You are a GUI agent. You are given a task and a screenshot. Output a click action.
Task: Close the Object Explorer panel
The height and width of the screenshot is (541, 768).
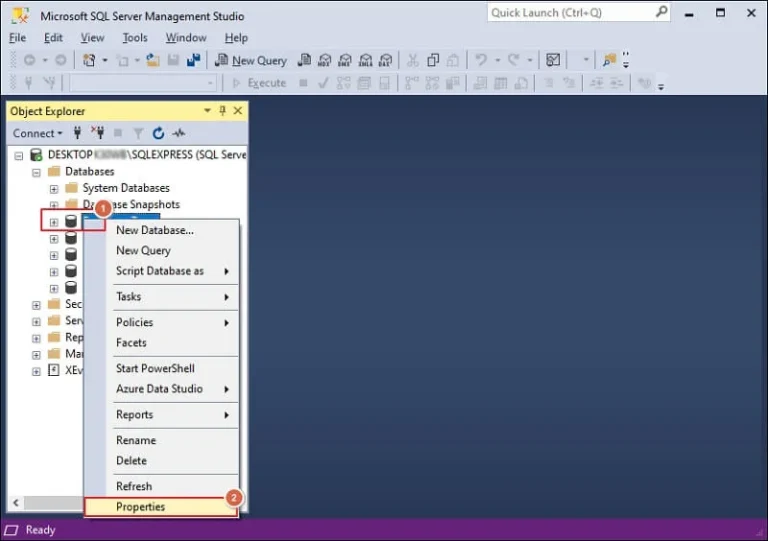(238, 111)
